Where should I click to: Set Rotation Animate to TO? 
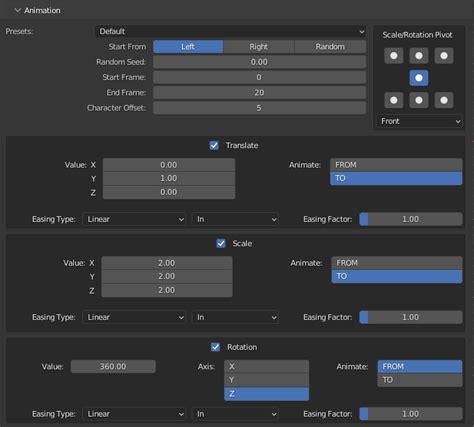[x=420, y=380]
